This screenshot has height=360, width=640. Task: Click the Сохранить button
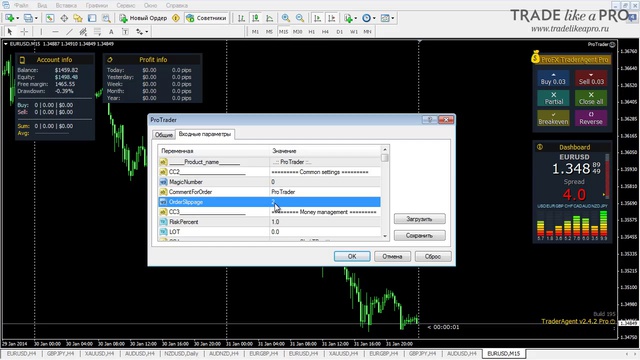point(419,236)
